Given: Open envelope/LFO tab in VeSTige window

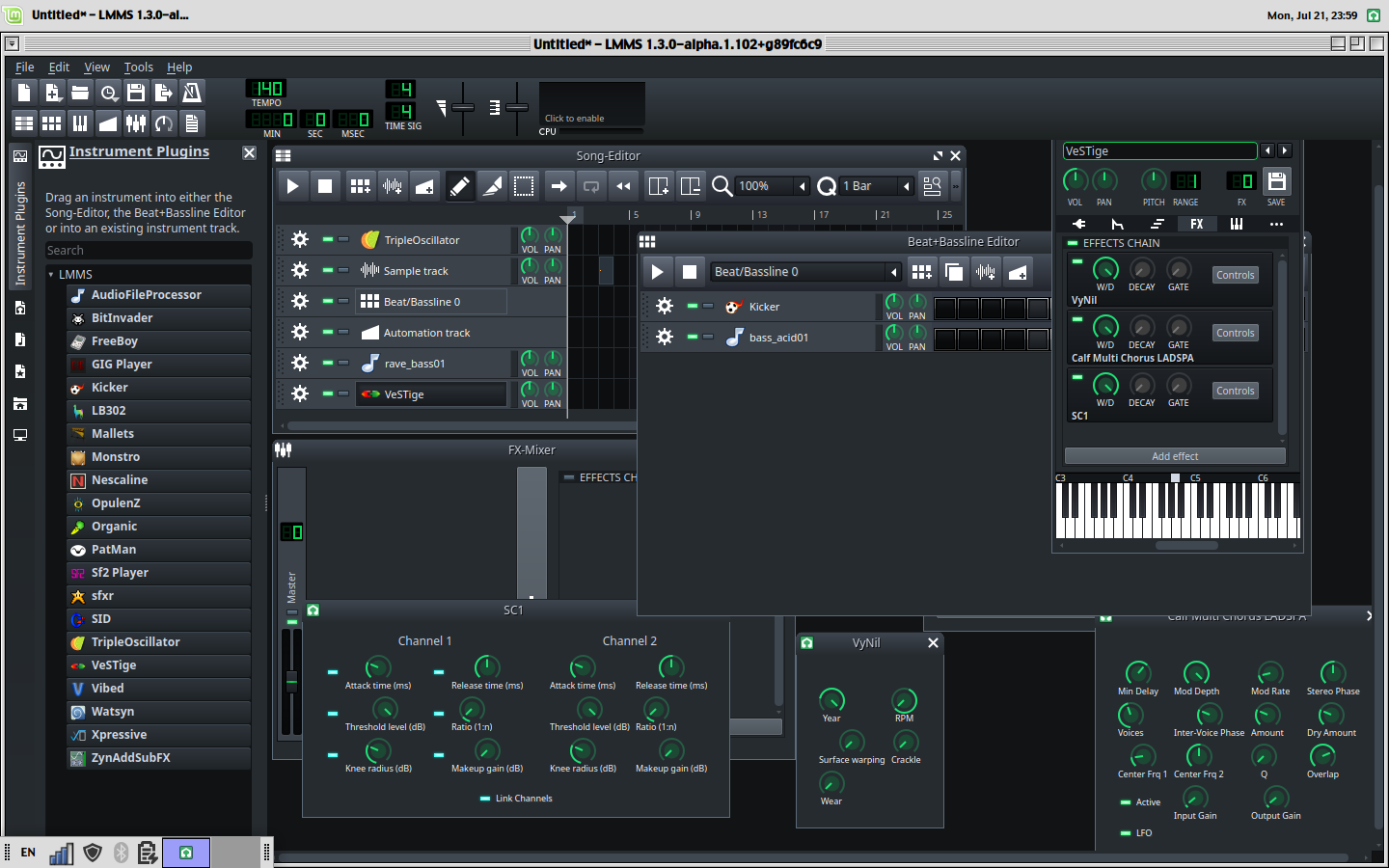Looking at the screenshot, I should coord(1118,224).
